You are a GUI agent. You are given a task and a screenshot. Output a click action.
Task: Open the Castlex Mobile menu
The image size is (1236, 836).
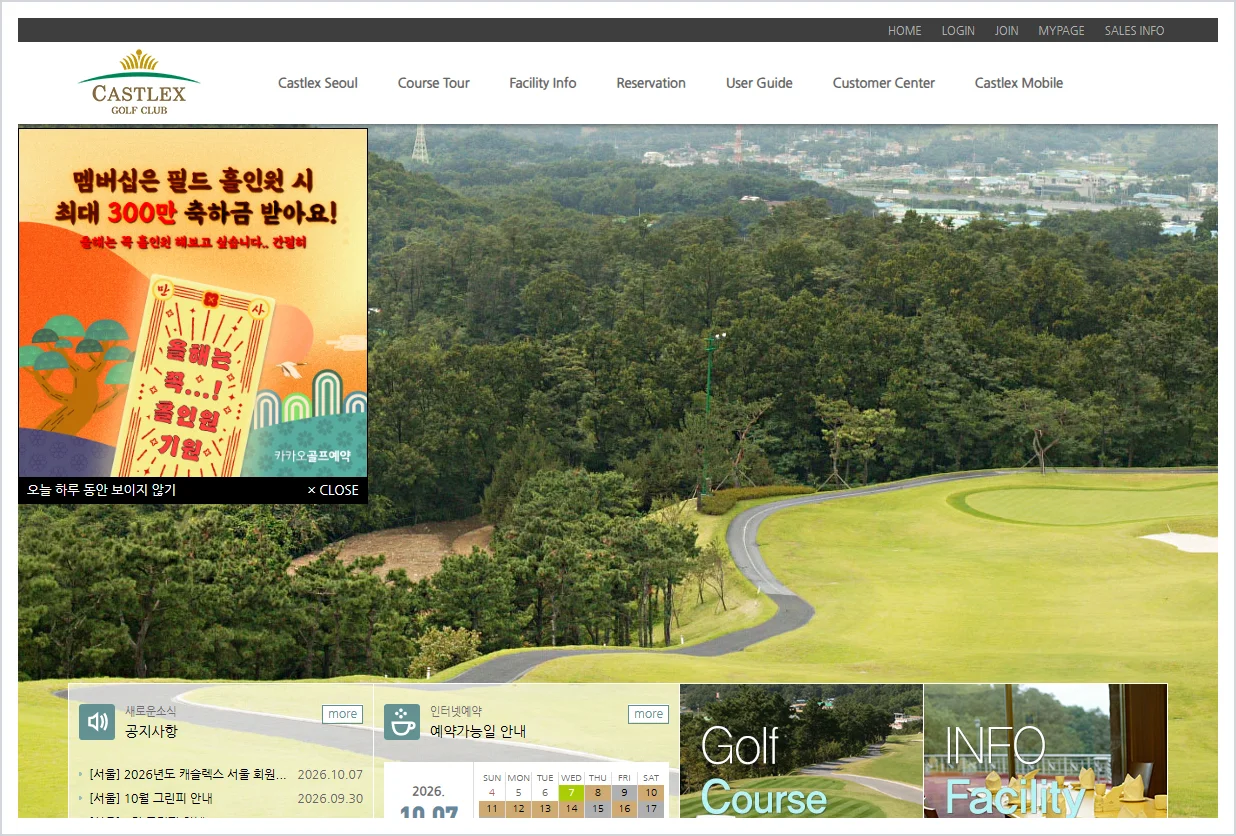click(1019, 83)
